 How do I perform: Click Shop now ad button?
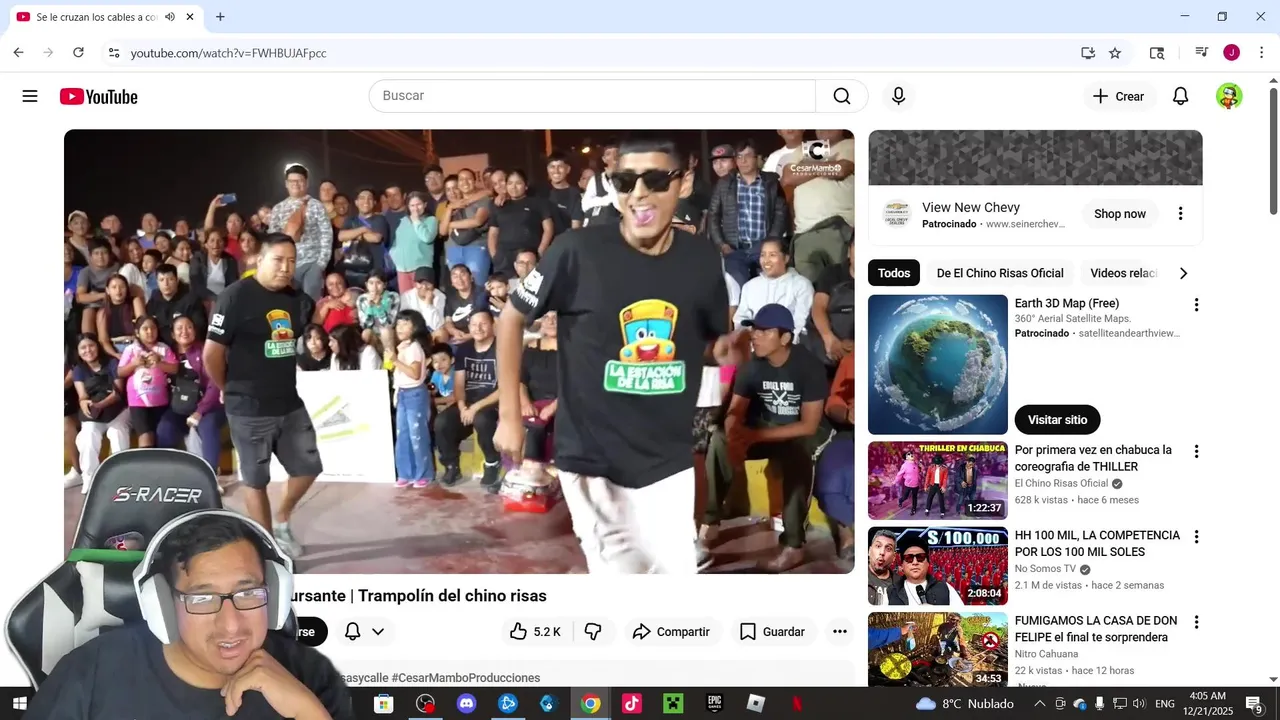tap(1120, 214)
